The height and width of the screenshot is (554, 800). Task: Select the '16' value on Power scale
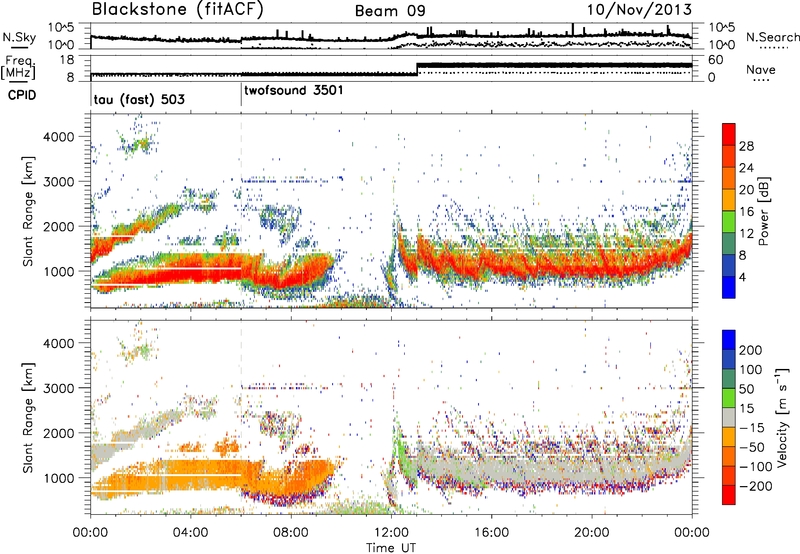click(x=746, y=212)
